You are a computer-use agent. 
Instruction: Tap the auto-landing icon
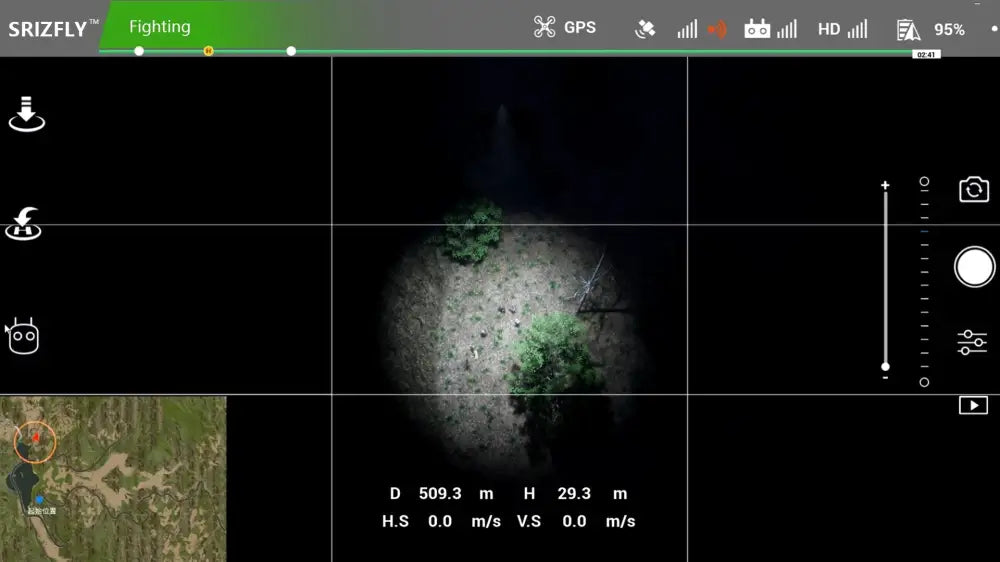[27, 114]
